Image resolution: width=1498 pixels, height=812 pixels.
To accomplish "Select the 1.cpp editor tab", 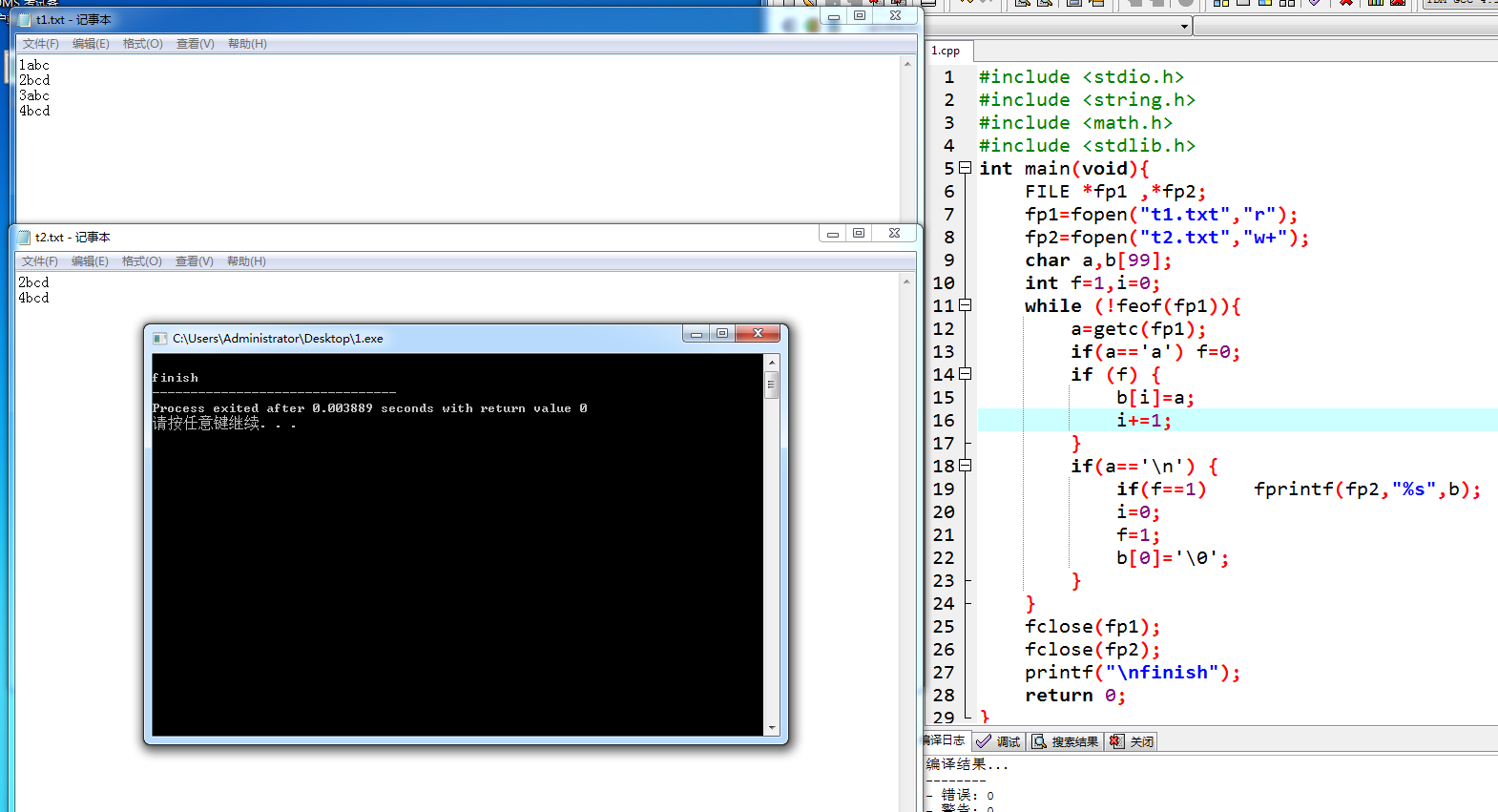I will point(947,51).
